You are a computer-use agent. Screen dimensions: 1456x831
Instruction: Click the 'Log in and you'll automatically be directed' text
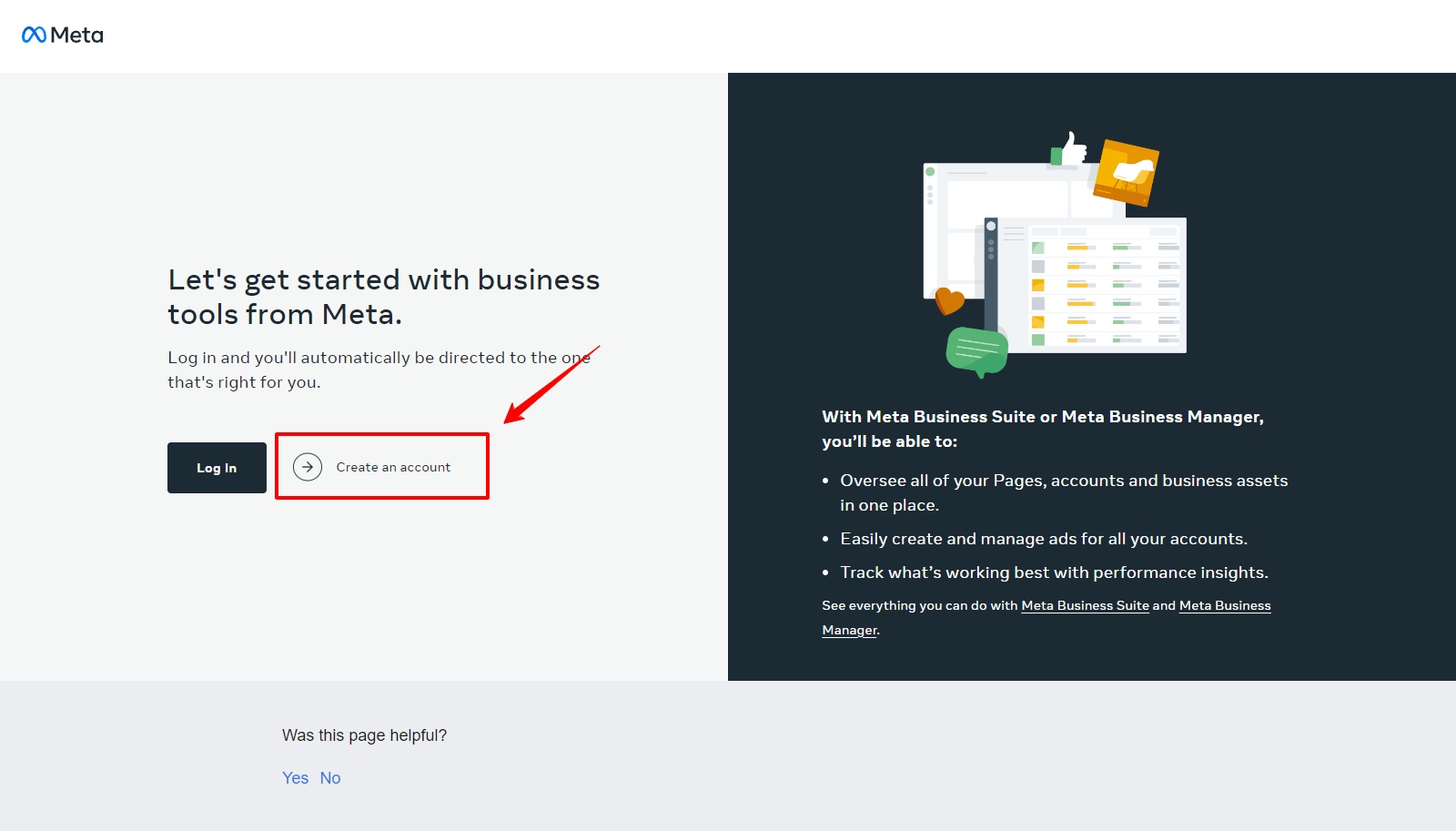point(379,370)
